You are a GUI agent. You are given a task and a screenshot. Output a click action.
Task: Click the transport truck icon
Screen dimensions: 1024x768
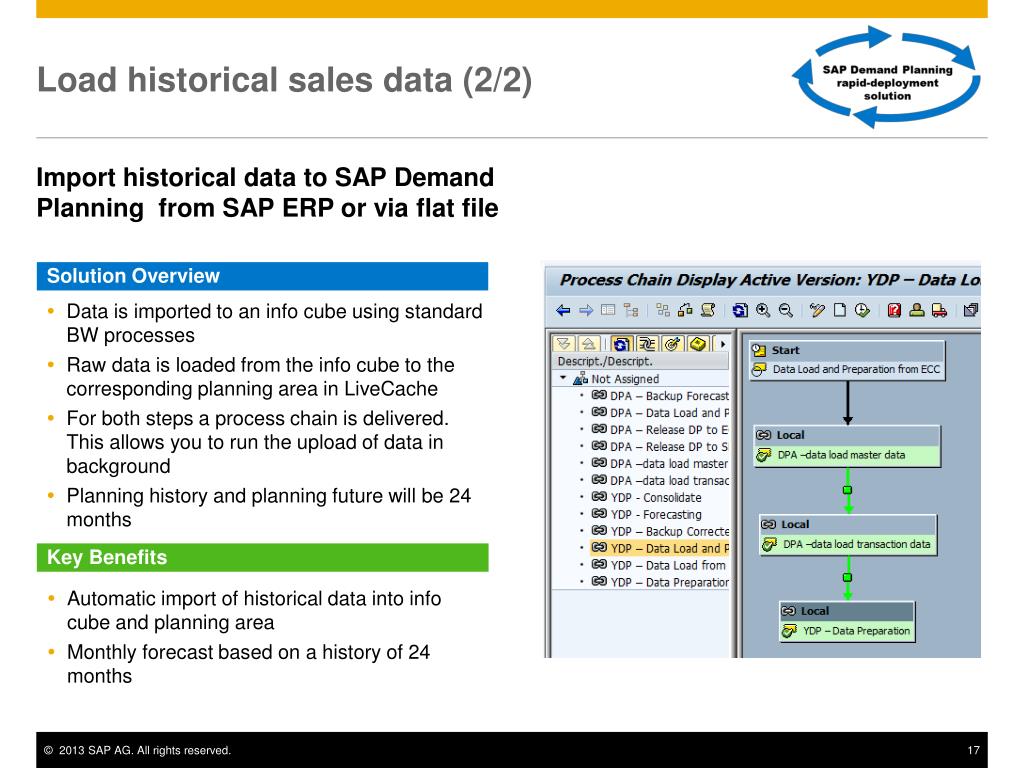pos(939,310)
